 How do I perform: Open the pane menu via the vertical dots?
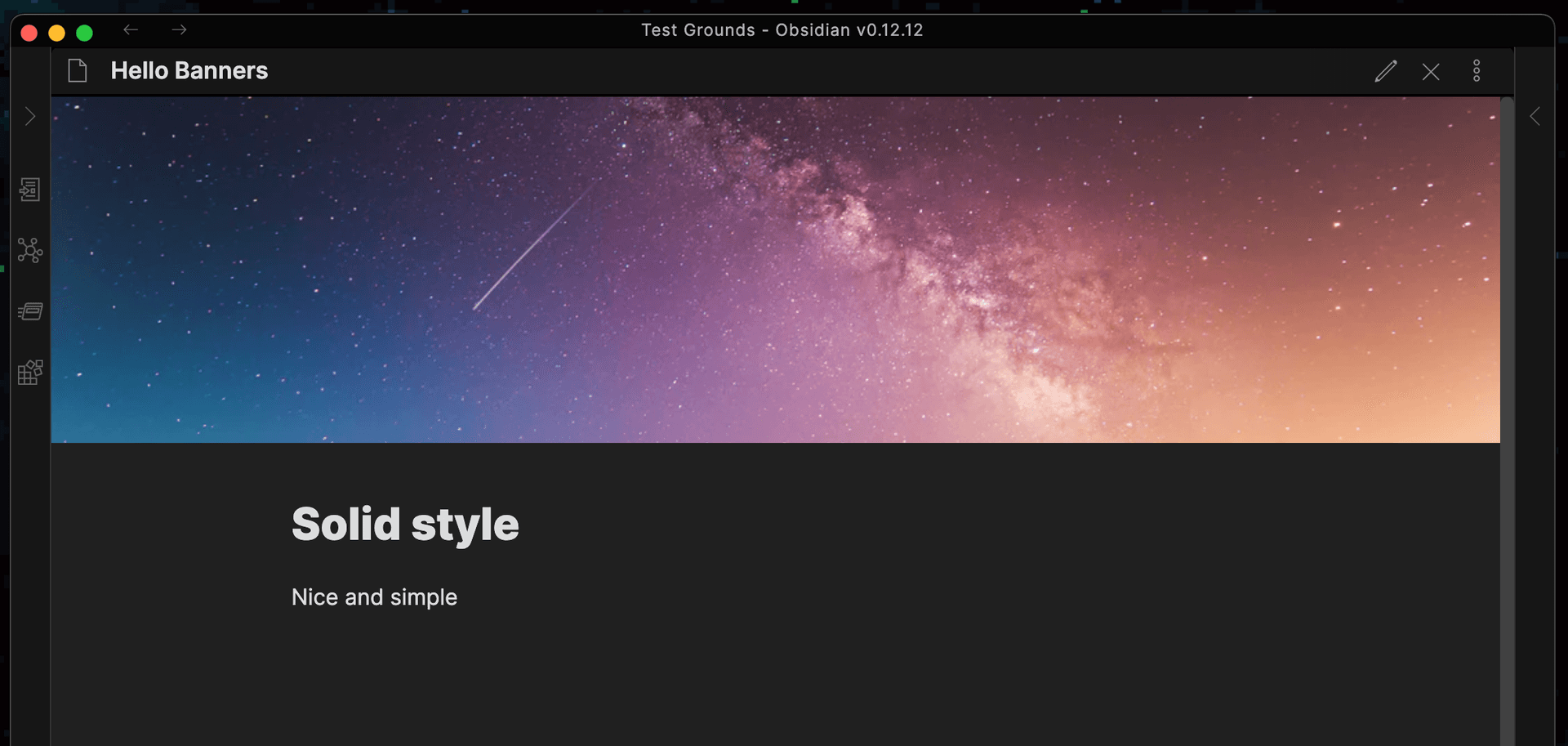[1477, 71]
